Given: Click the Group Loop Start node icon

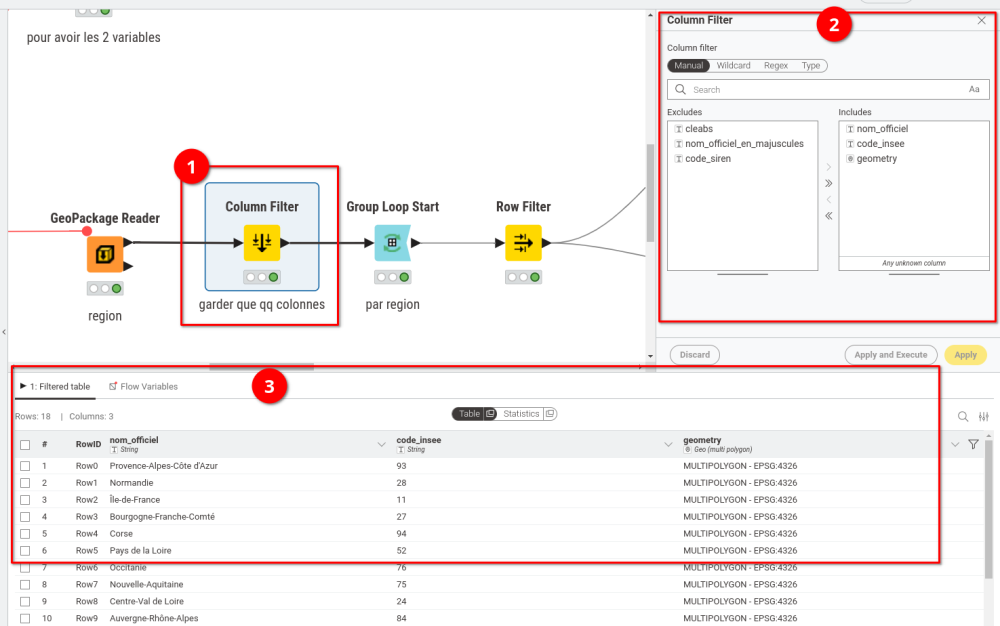Looking at the screenshot, I should [392, 242].
